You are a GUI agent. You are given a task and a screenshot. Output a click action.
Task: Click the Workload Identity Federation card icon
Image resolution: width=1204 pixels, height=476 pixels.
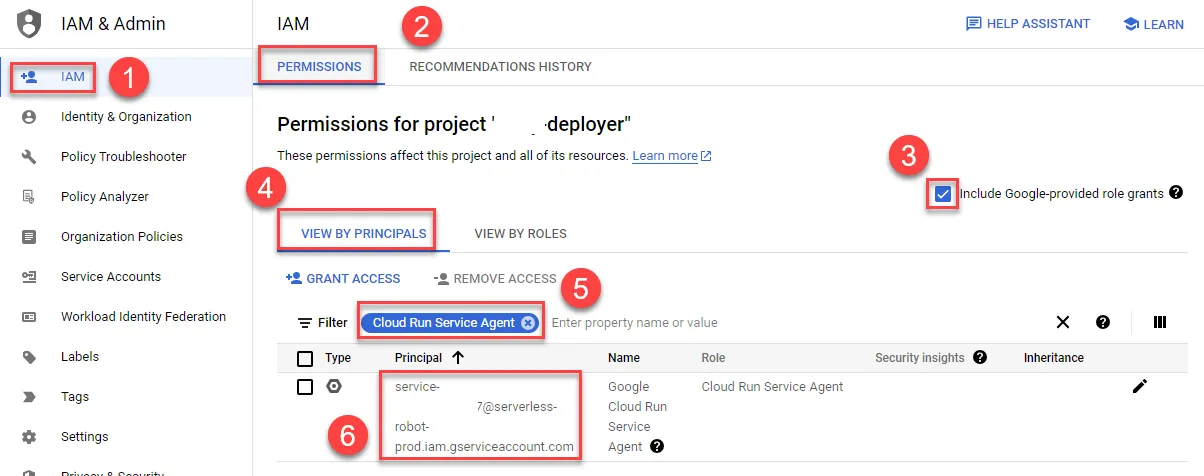(29, 317)
